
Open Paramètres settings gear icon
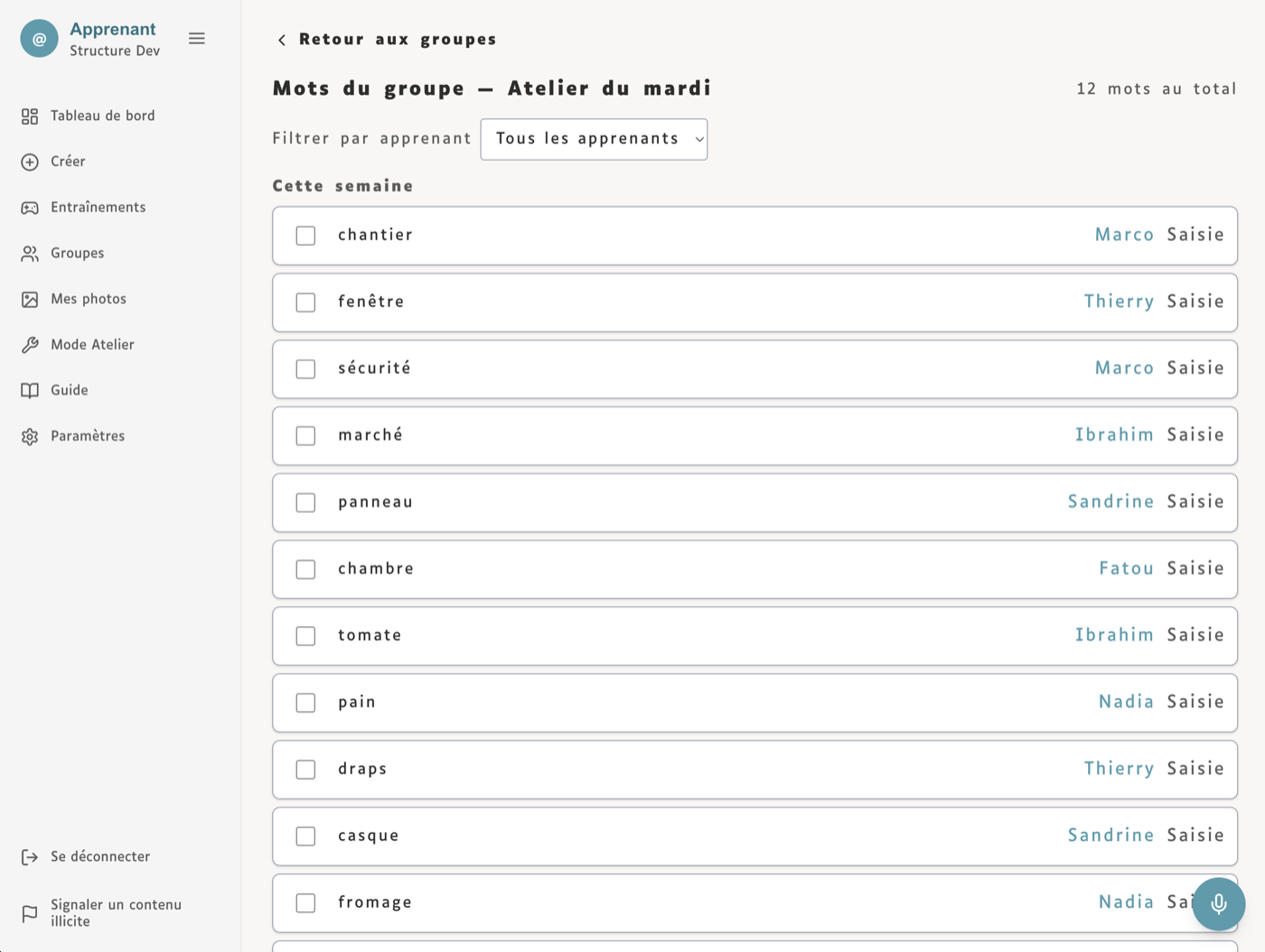coord(30,435)
